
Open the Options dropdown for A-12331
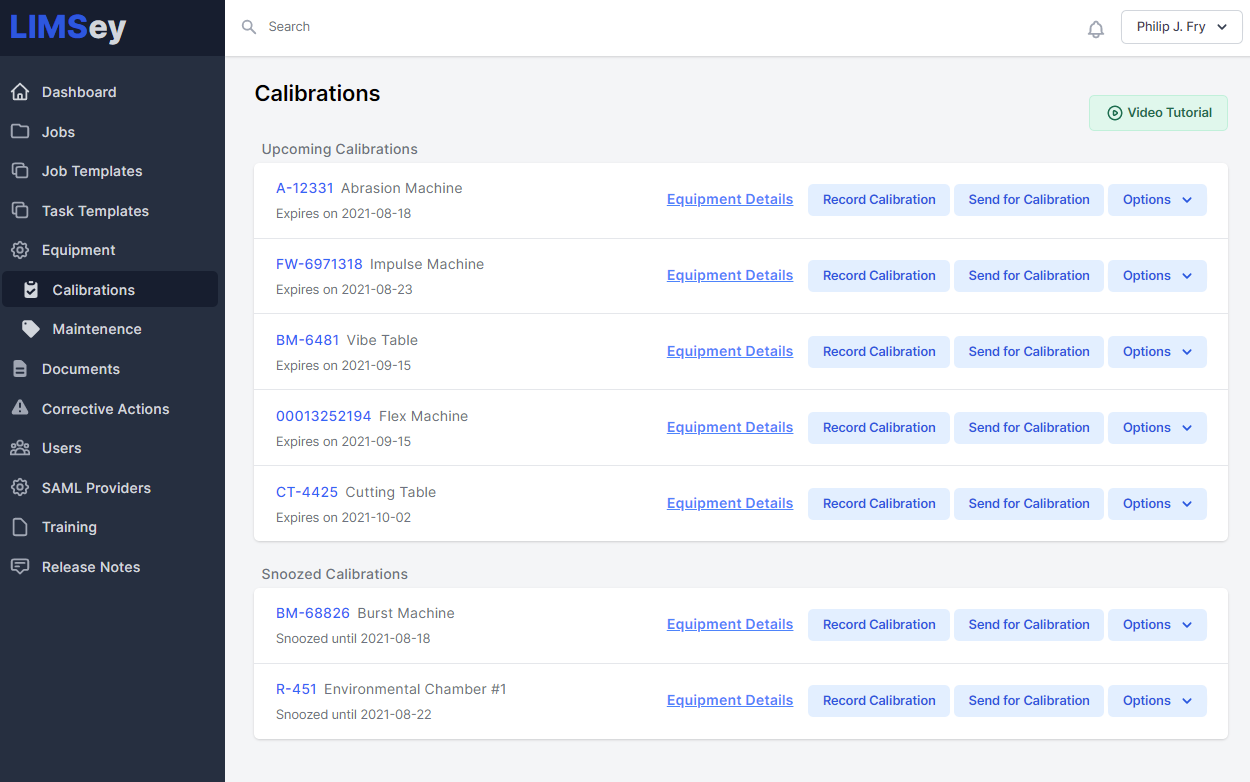click(x=1157, y=199)
